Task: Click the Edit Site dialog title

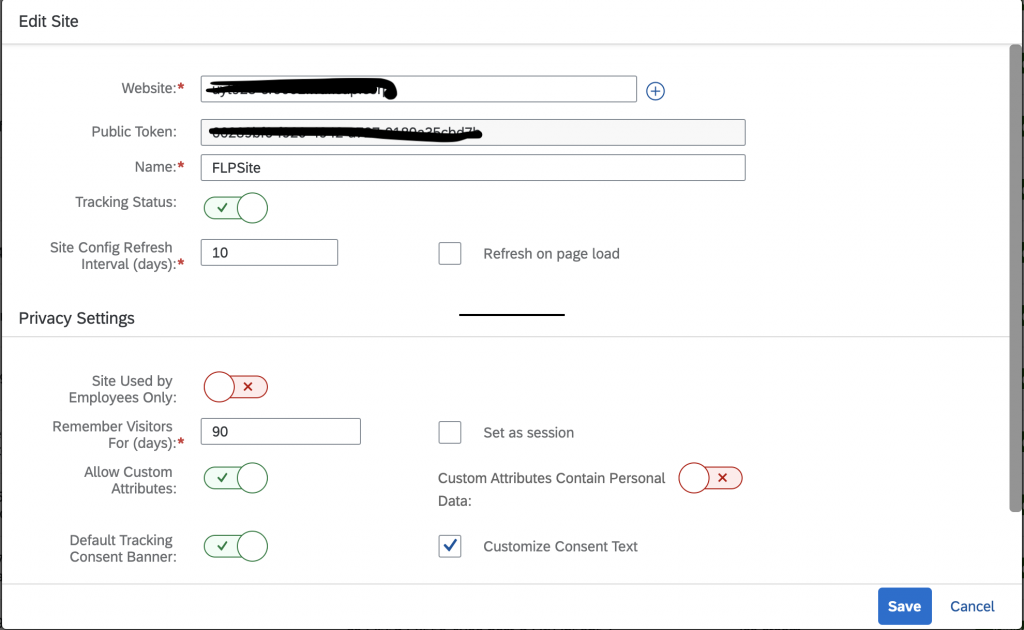Action: click(x=48, y=22)
